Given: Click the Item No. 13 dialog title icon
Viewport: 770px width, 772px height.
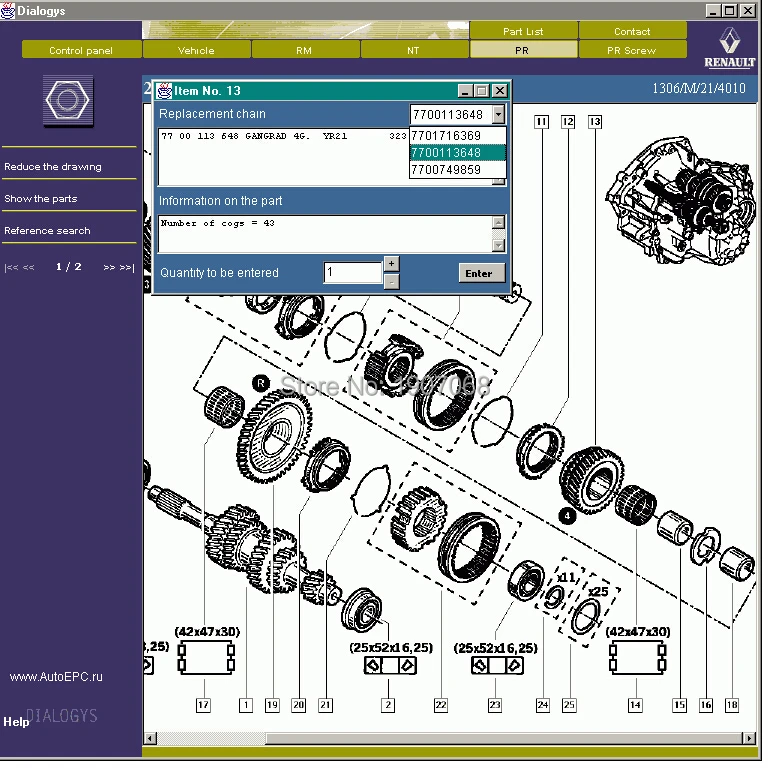Looking at the screenshot, I should [x=164, y=91].
